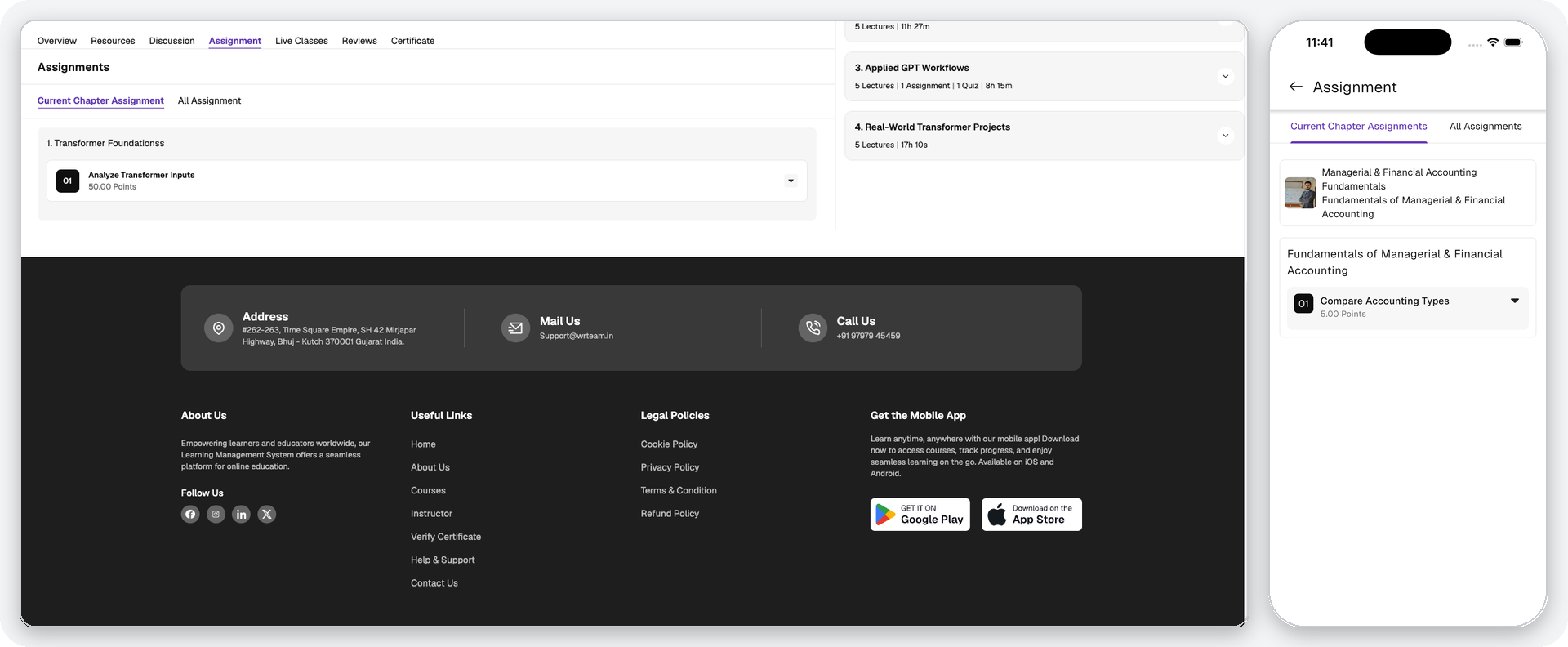Click the 01 badge beside Compare Accounting Types
The width and height of the screenshot is (1568, 647).
coord(1303,304)
